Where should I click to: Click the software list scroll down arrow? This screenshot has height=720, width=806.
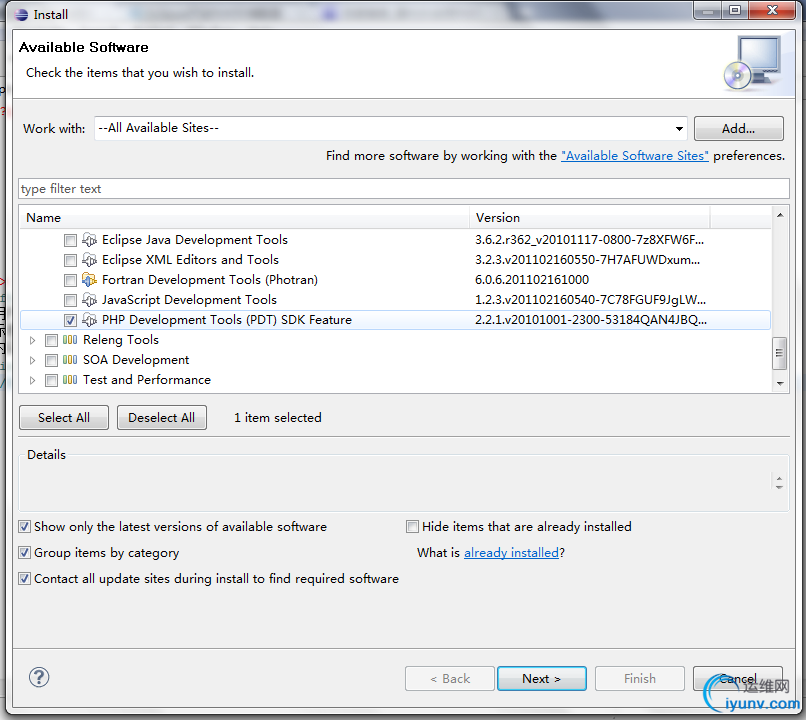tap(780, 383)
